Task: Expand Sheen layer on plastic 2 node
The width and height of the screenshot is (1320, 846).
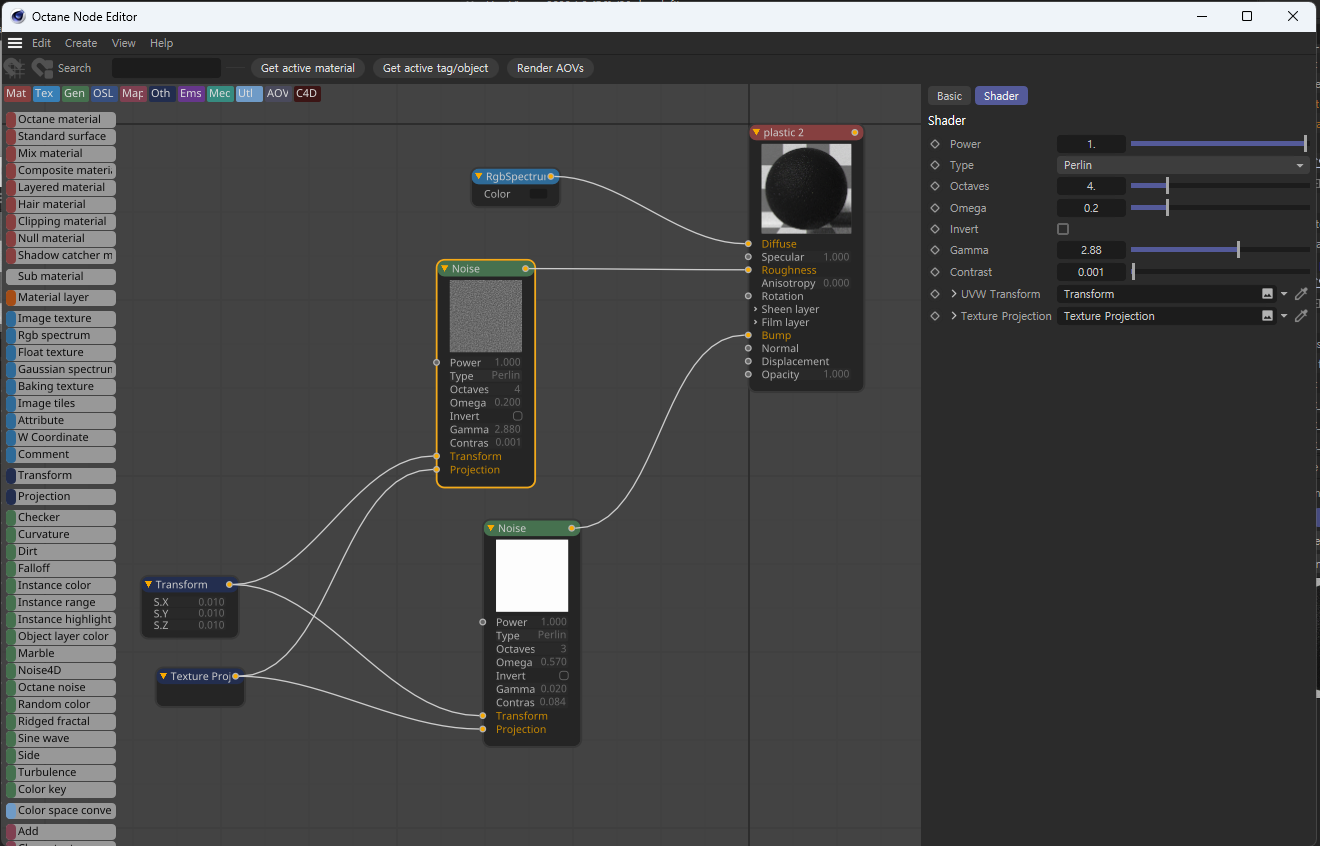Action: click(x=755, y=309)
